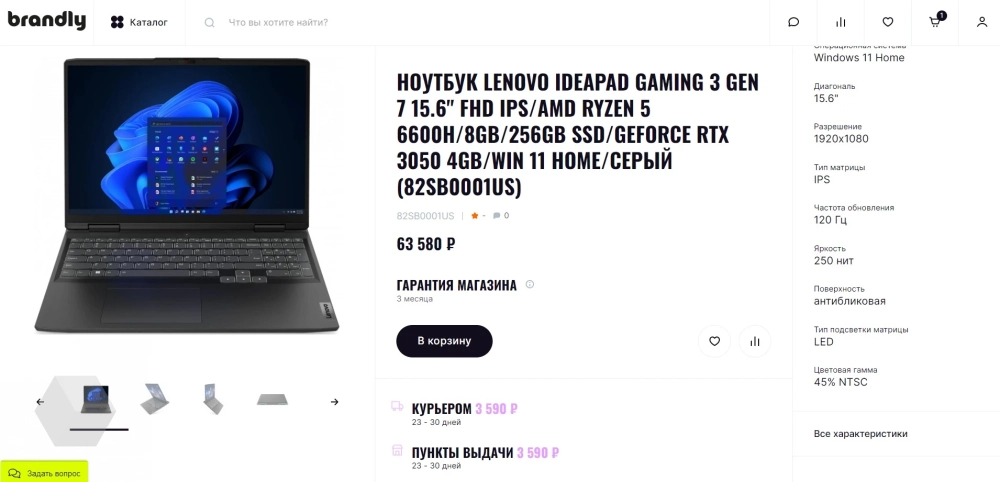The image size is (1000, 482).
Task: Open the user account profile icon
Action: [982, 22]
